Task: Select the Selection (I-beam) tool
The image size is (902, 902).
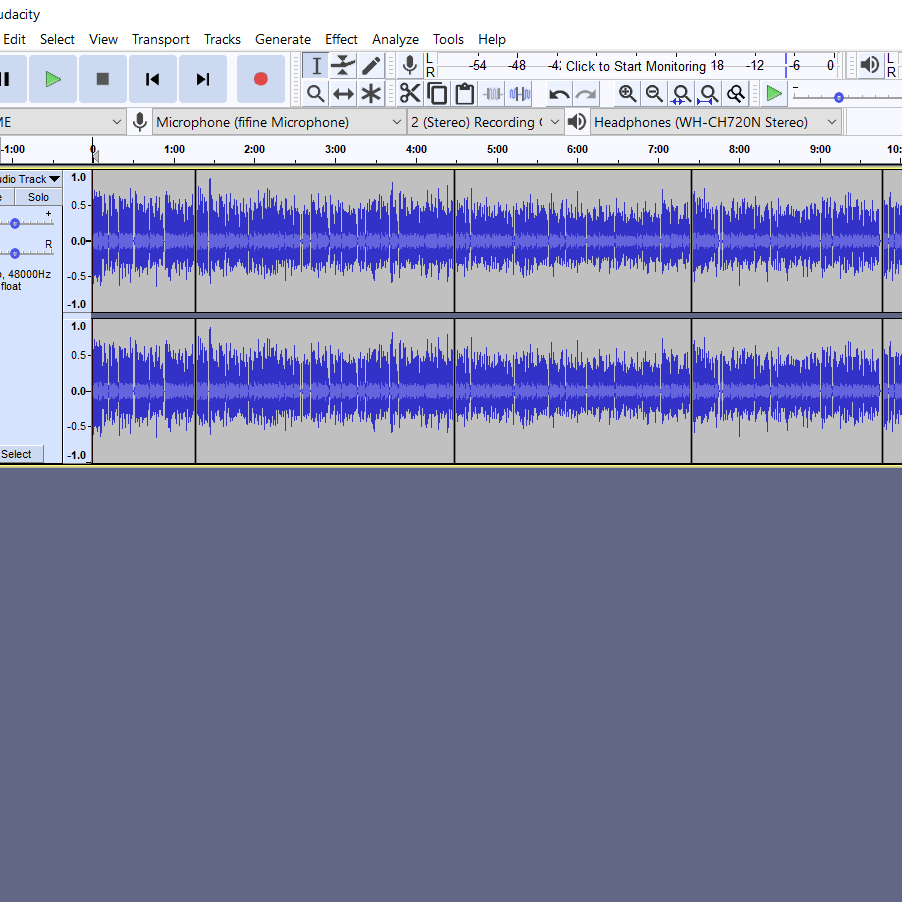Action: [x=316, y=66]
